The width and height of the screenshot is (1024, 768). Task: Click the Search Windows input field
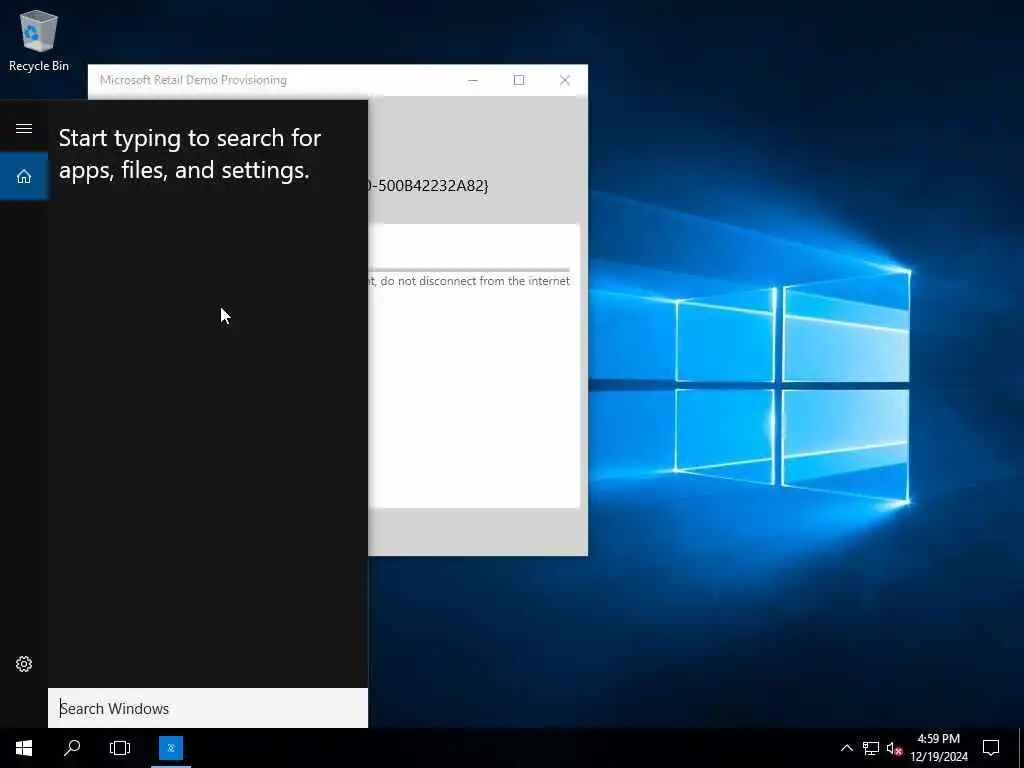click(x=208, y=708)
